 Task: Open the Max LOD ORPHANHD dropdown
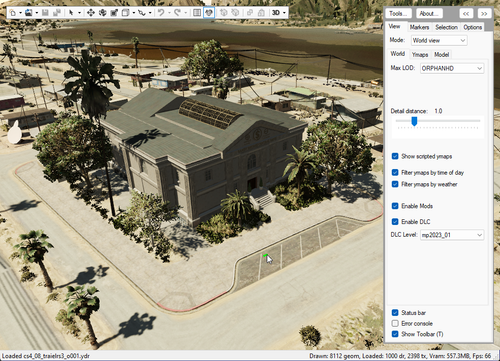click(x=452, y=68)
